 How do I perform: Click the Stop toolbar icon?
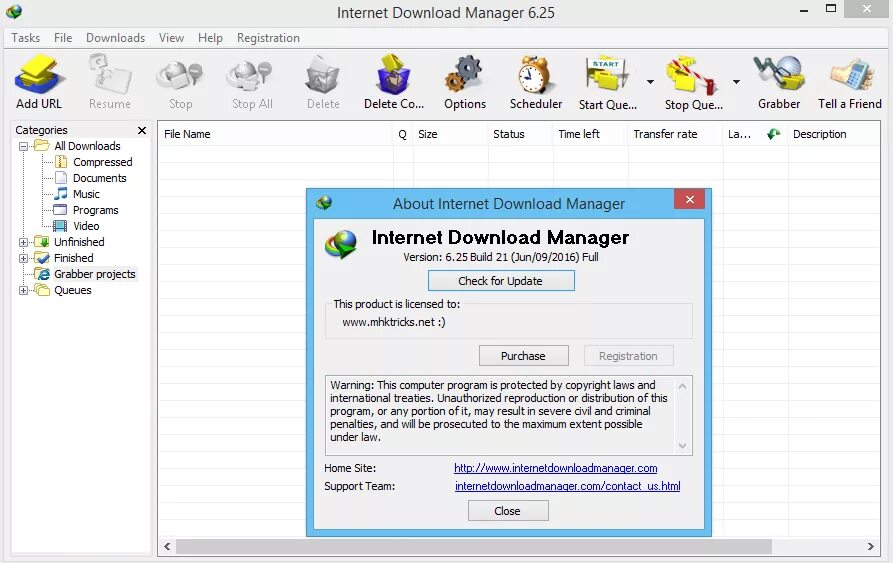click(x=180, y=81)
